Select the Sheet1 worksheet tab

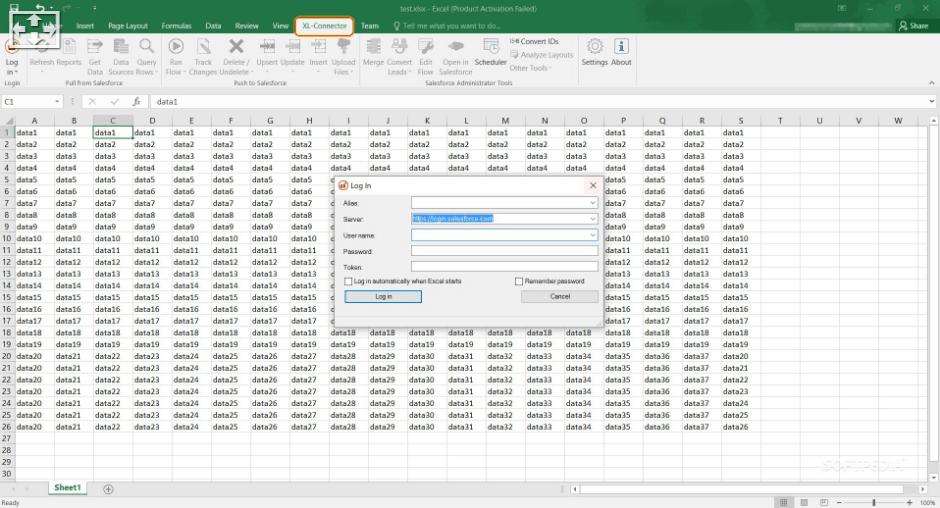[x=67, y=488]
